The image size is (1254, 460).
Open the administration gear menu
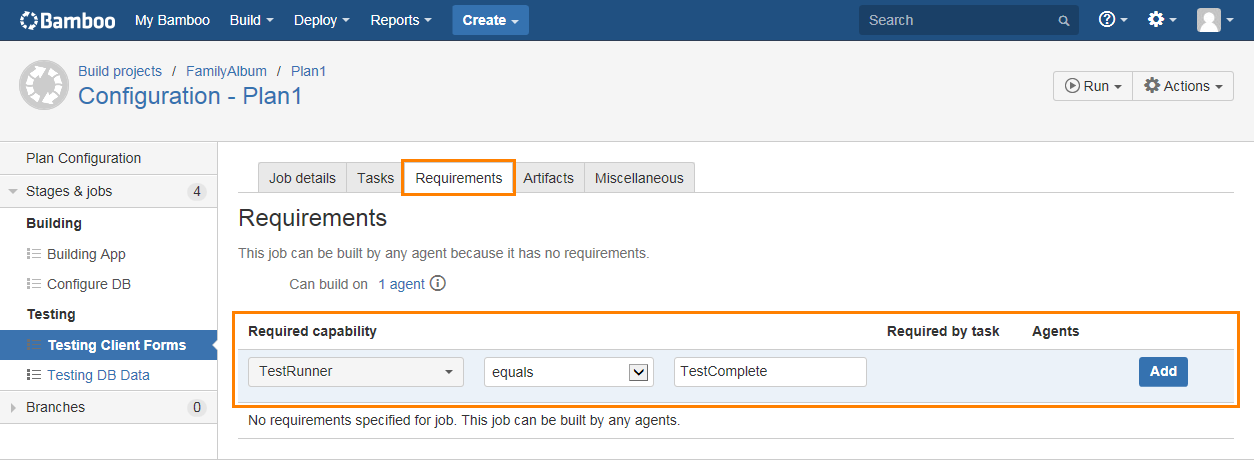(x=1161, y=20)
